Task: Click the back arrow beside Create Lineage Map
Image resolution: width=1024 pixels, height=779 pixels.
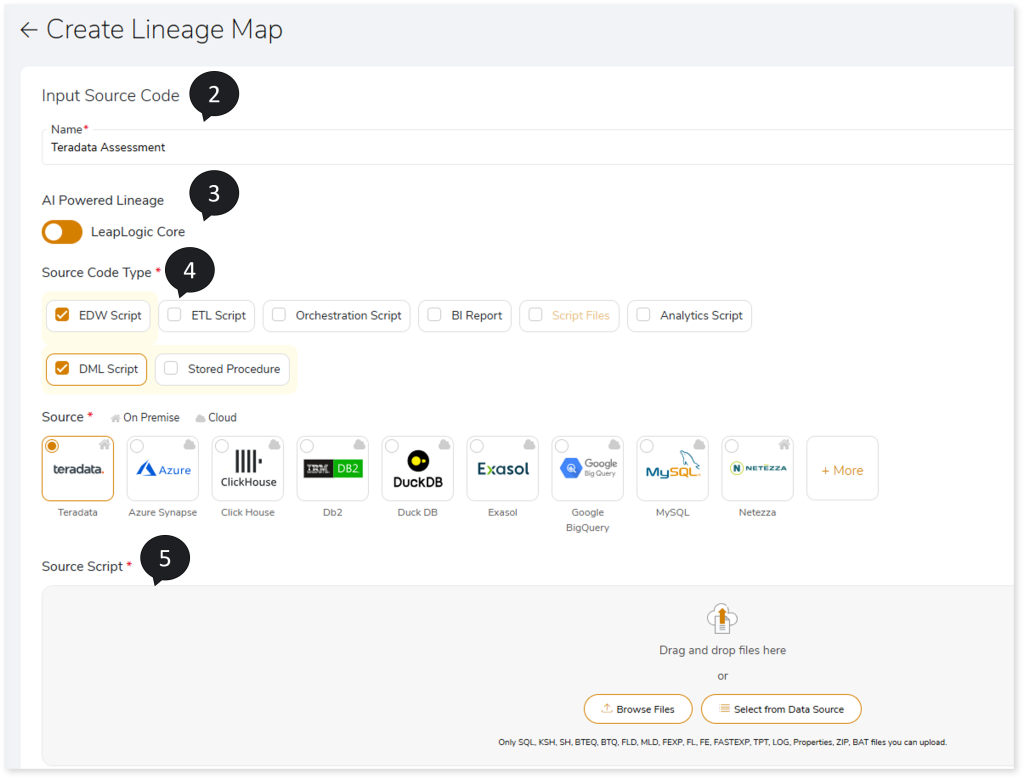Action: coord(28,30)
